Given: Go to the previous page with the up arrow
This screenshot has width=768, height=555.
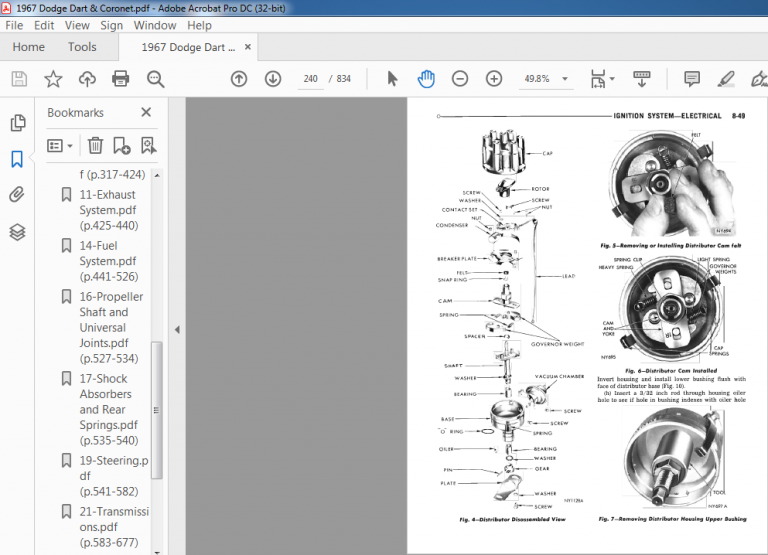Looking at the screenshot, I should 239,79.
